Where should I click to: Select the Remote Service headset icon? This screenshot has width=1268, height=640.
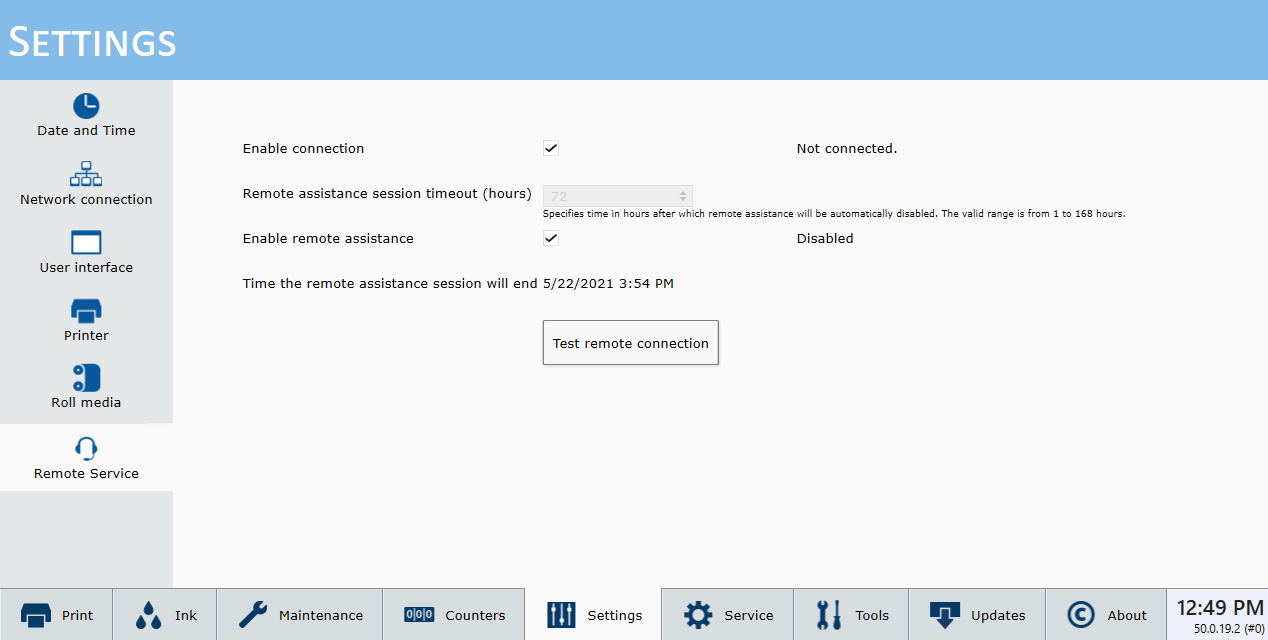click(86, 448)
